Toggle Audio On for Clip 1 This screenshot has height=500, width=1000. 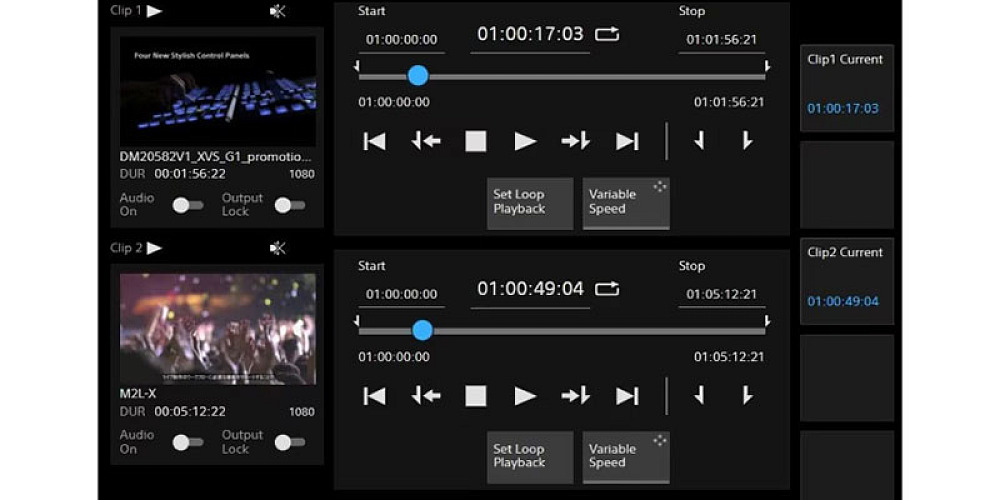188,205
